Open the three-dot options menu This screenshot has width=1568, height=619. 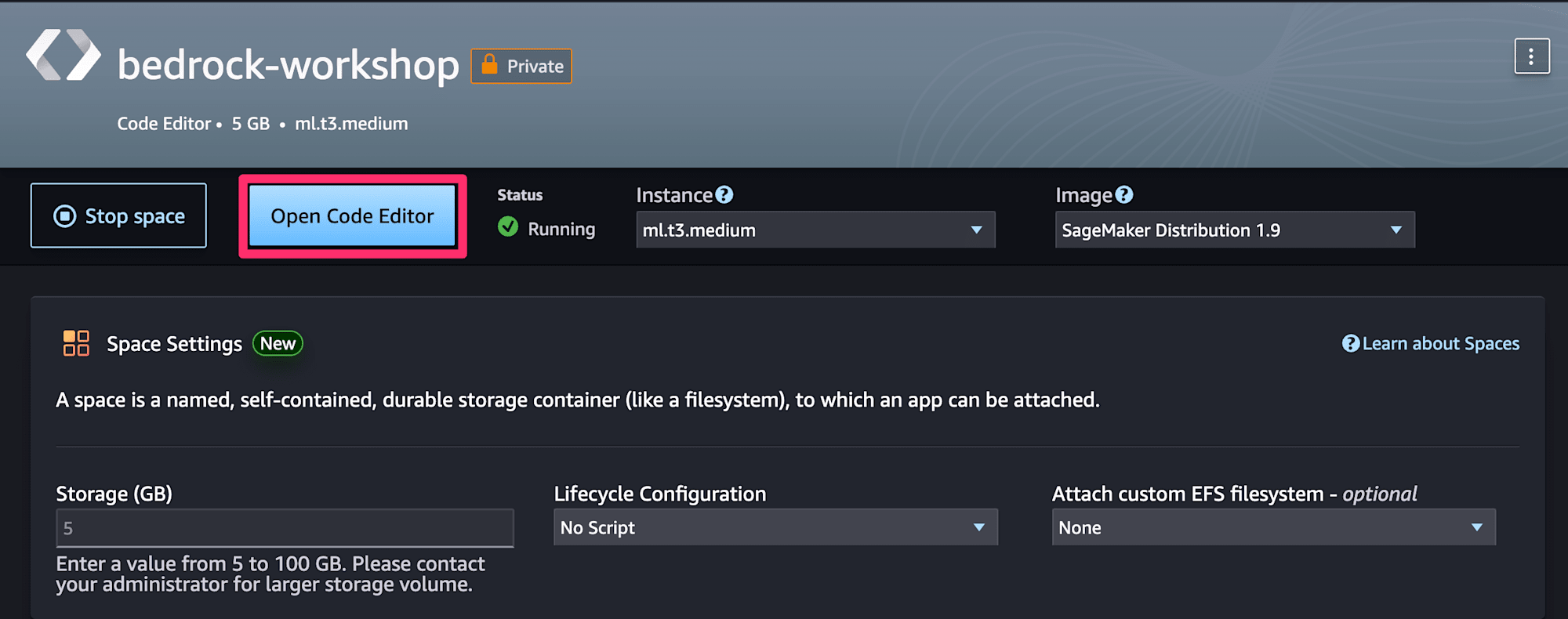point(1532,56)
